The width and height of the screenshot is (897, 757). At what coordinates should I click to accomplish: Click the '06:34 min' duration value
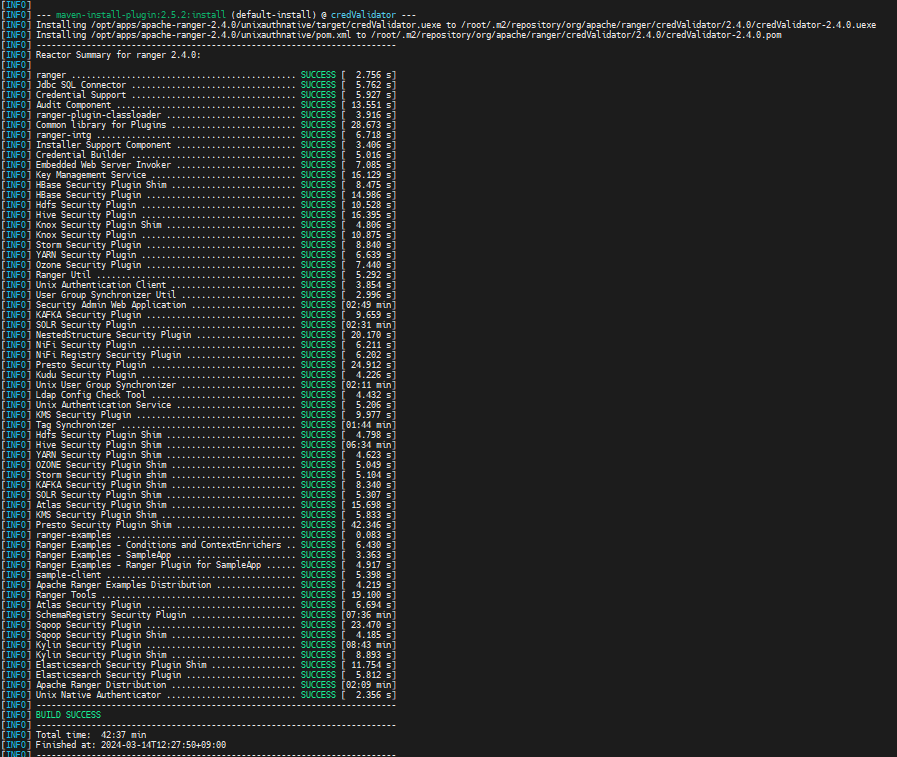pyautogui.click(x=369, y=445)
